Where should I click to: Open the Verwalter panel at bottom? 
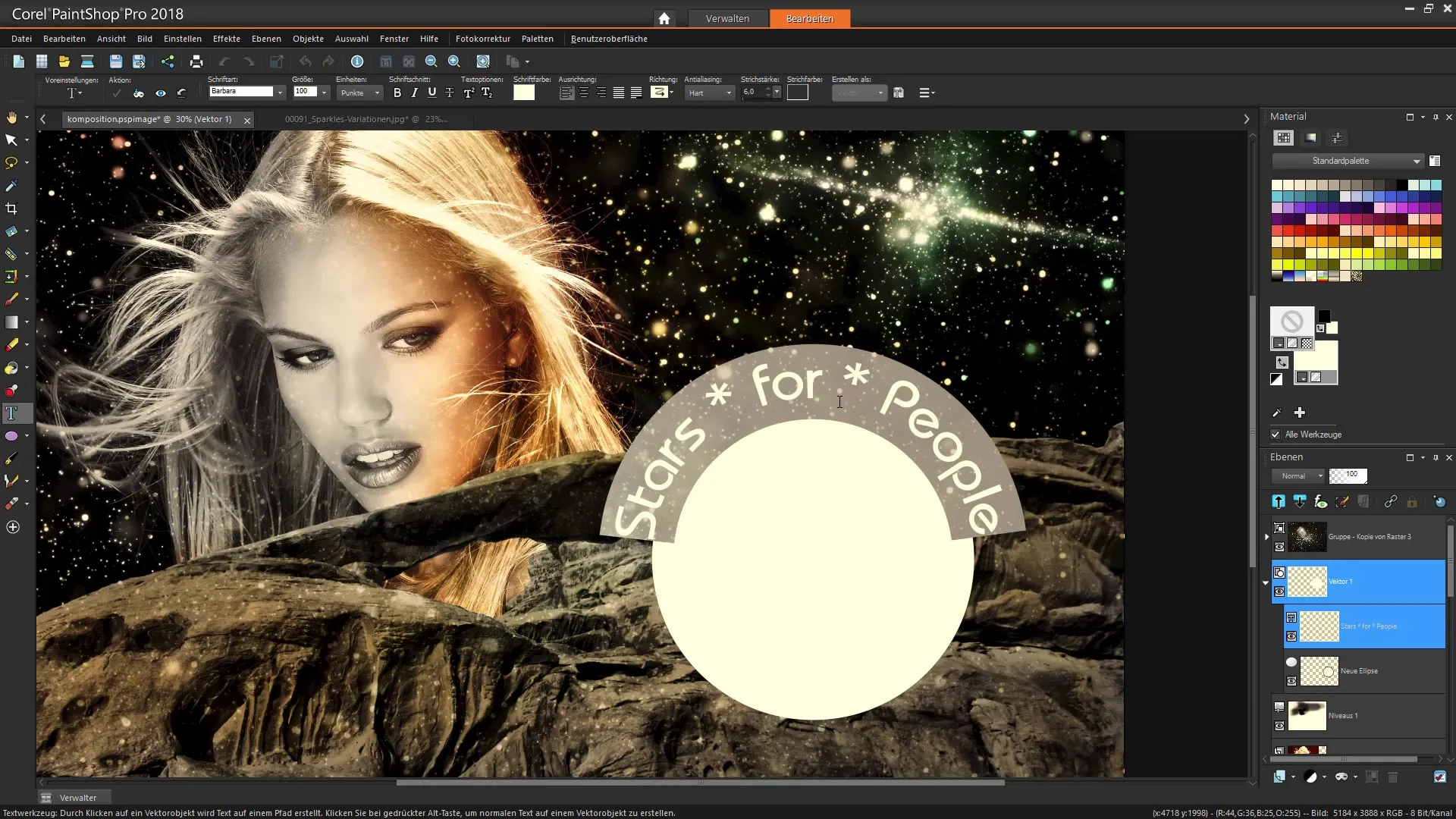click(x=74, y=798)
